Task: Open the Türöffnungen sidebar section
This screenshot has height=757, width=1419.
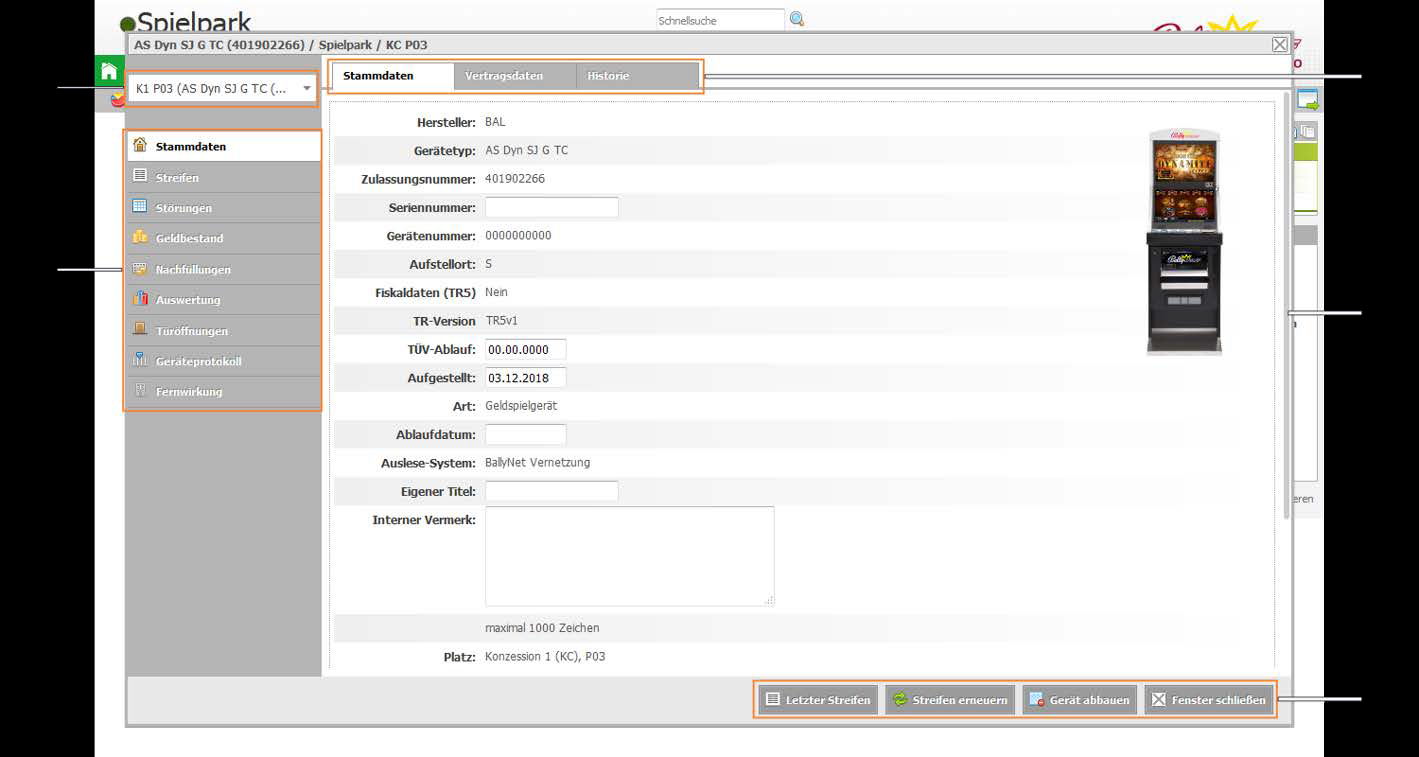Action: pos(223,331)
